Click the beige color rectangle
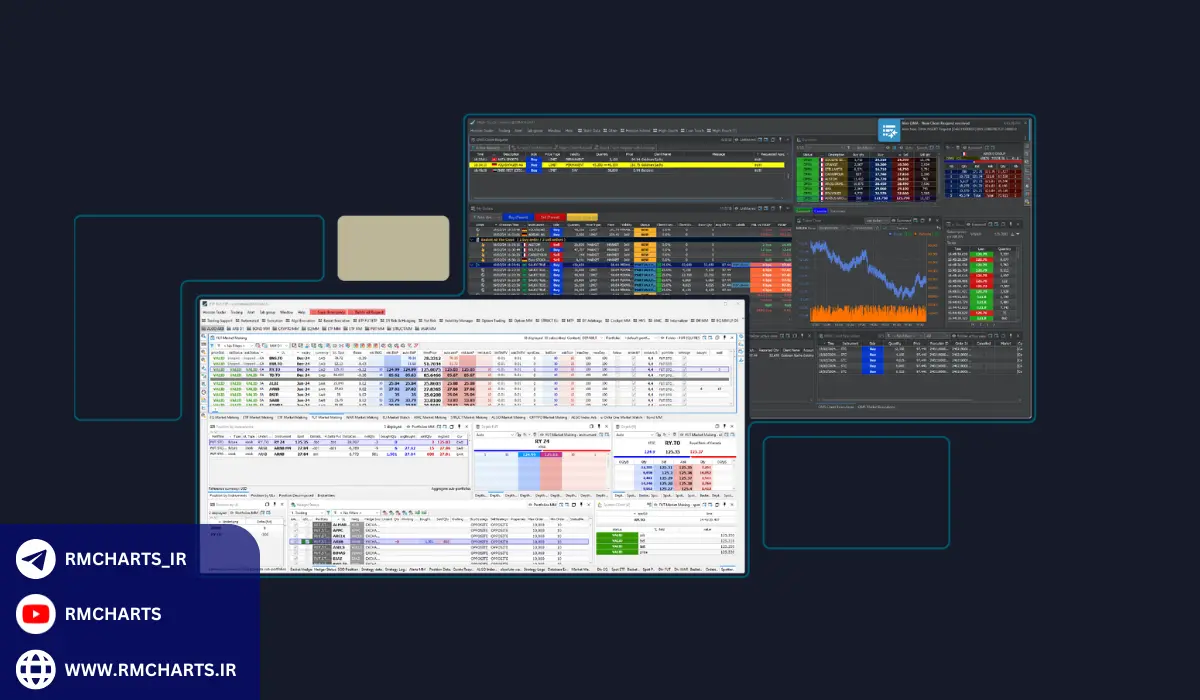 [393, 248]
